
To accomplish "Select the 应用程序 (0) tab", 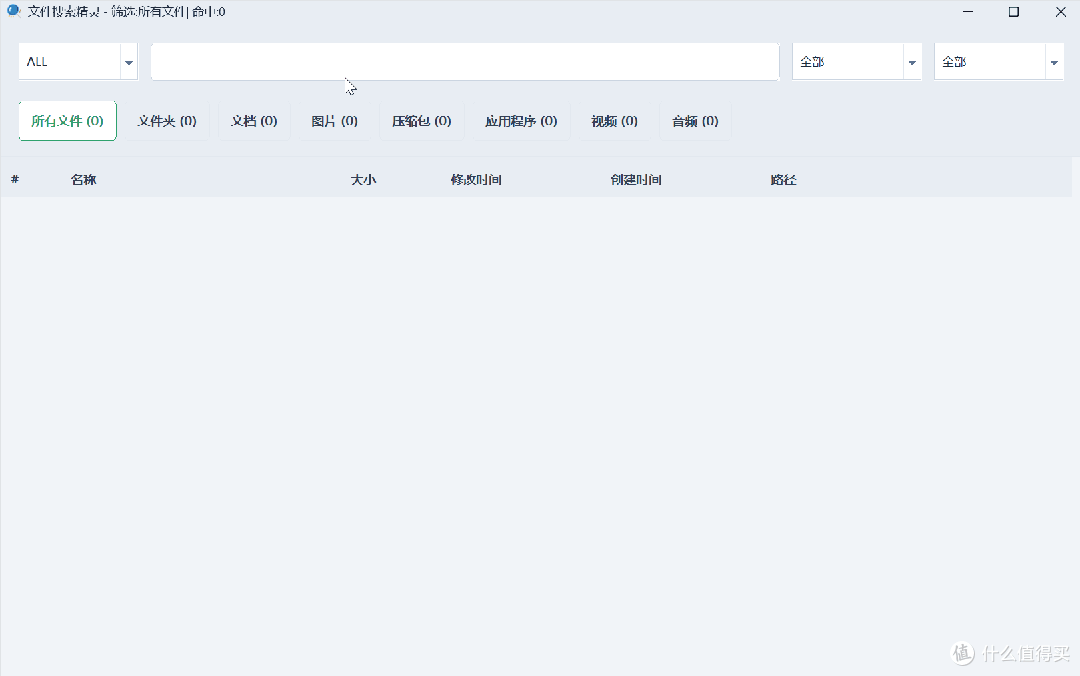I will pyautogui.click(x=521, y=121).
